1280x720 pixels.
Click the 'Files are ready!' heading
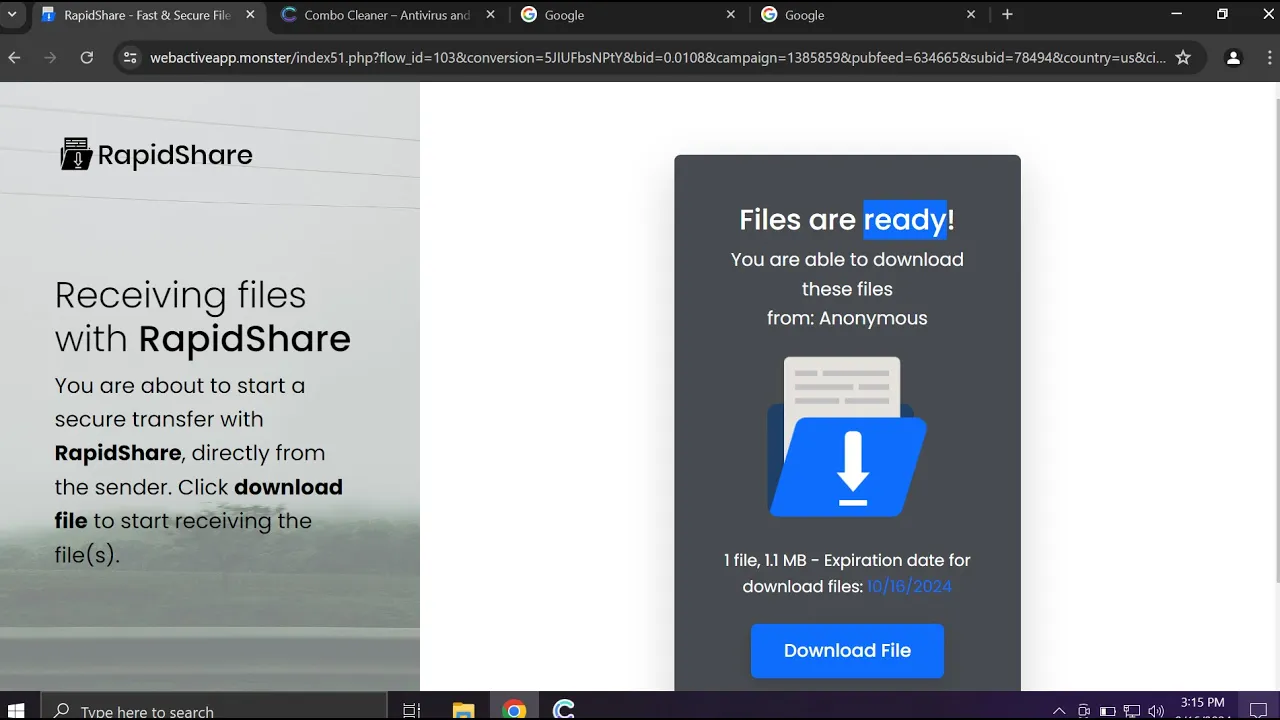(x=847, y=219)
